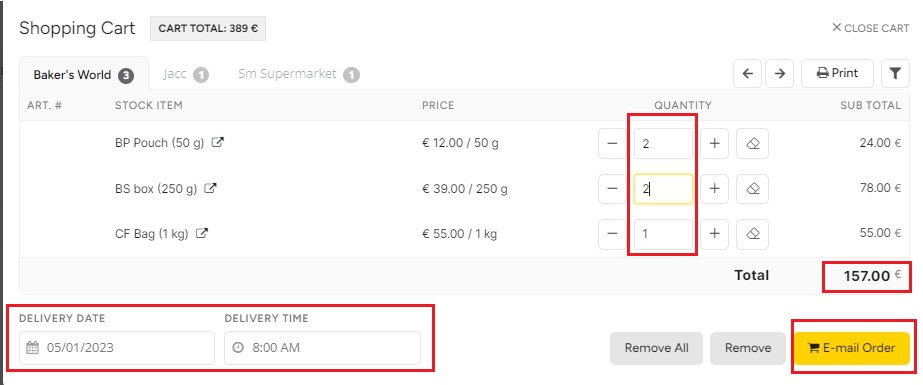The width and height of the screenshot is (923, 385).
Task: Go to next cart with right arrow
Action: (x=779, y=74)
